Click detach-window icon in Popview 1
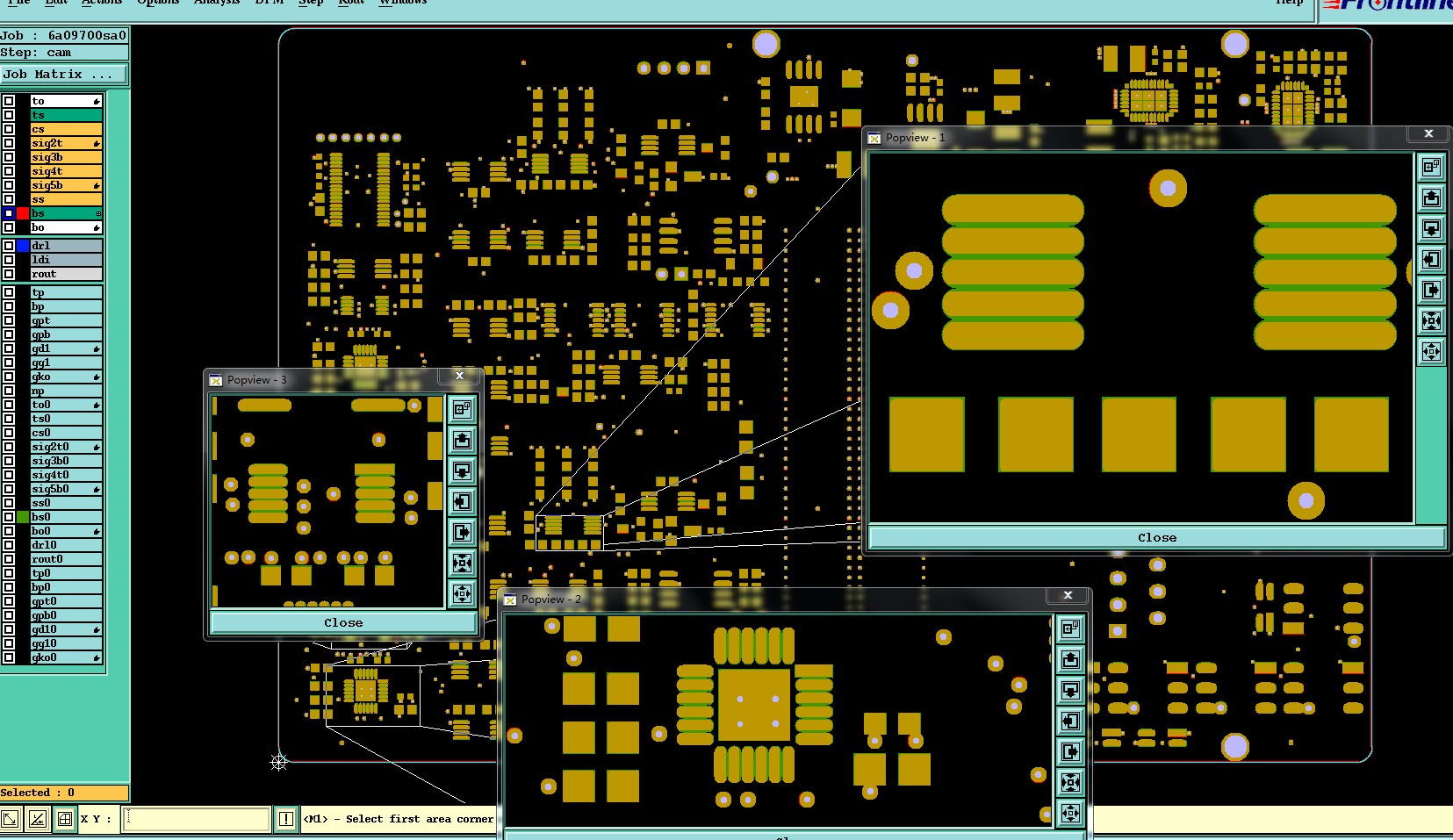Screen dimensions: 1453x840 pyautogui.click(x=1431, y=167)
